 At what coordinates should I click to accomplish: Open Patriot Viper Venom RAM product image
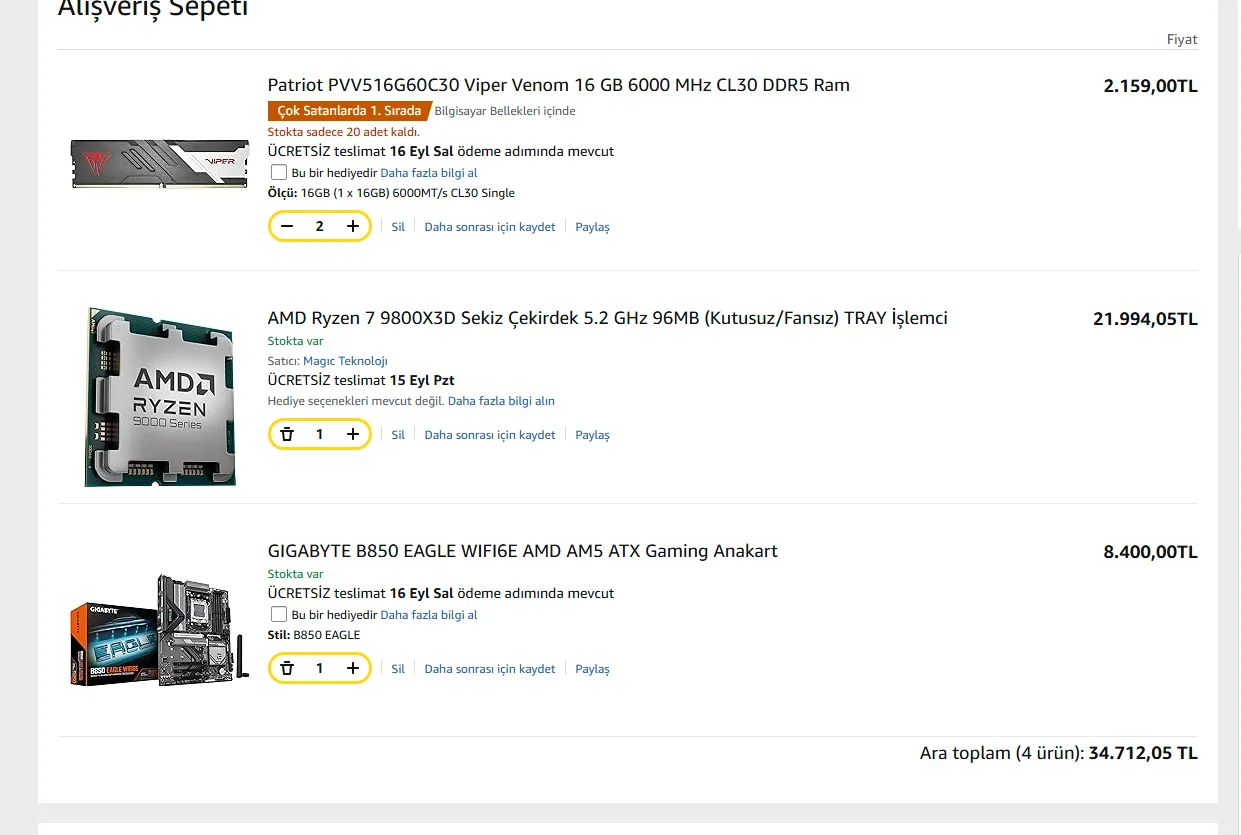(x=160, y=162)
